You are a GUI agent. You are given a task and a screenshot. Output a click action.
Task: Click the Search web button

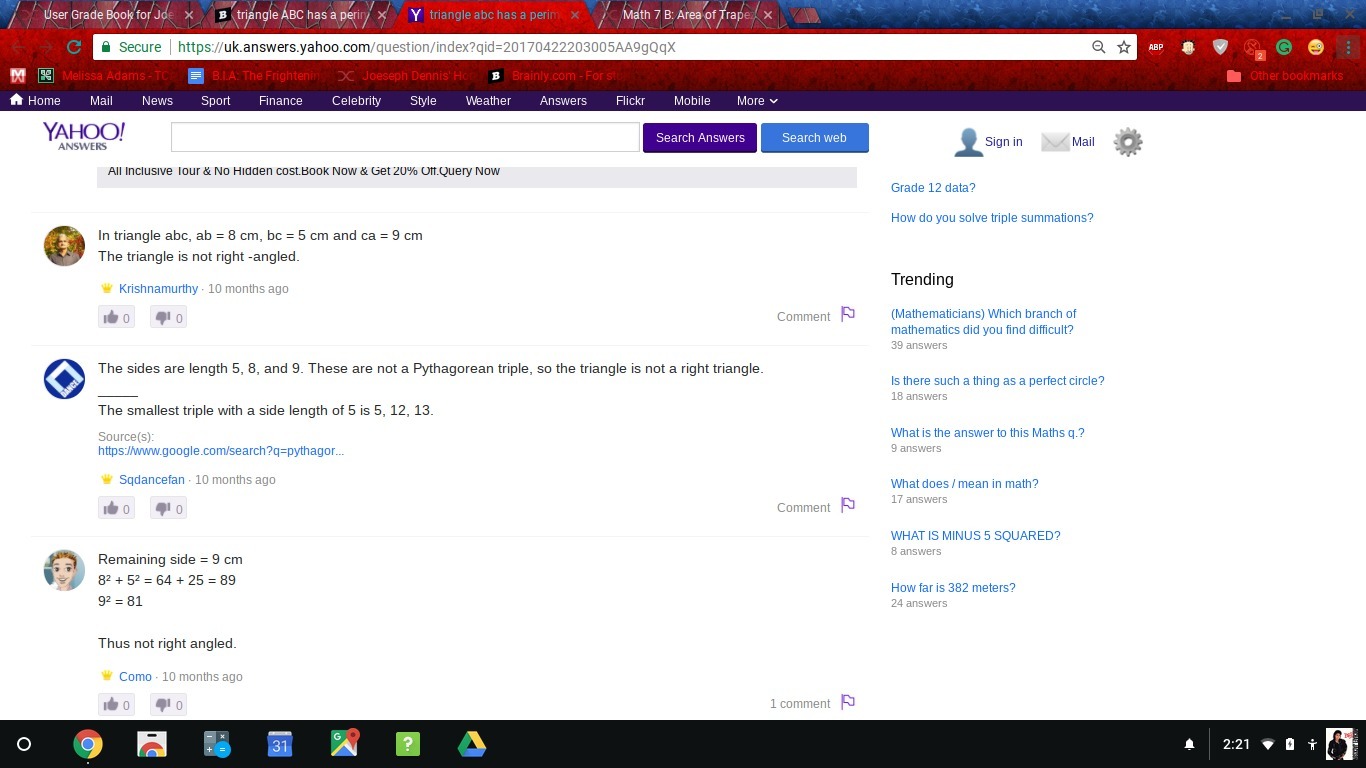click(814, 138)
